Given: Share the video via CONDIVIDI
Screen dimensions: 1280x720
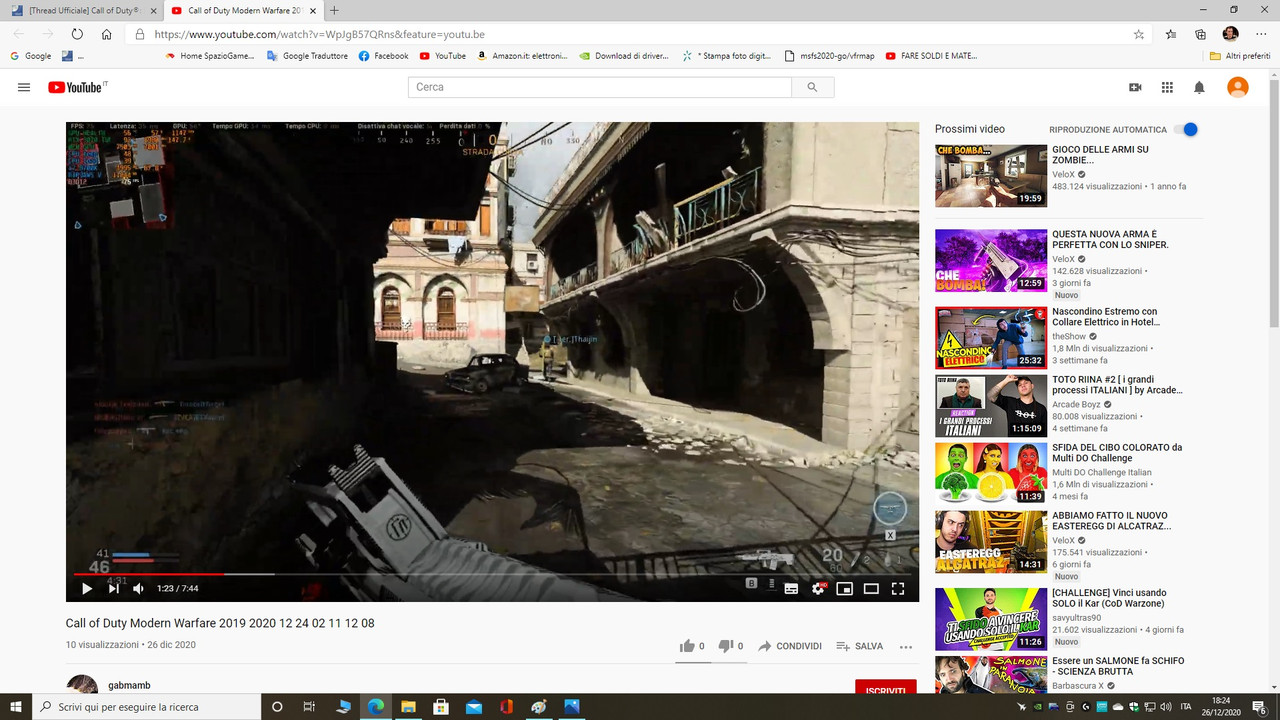Looking at the screenshot, I should (790, 646).
